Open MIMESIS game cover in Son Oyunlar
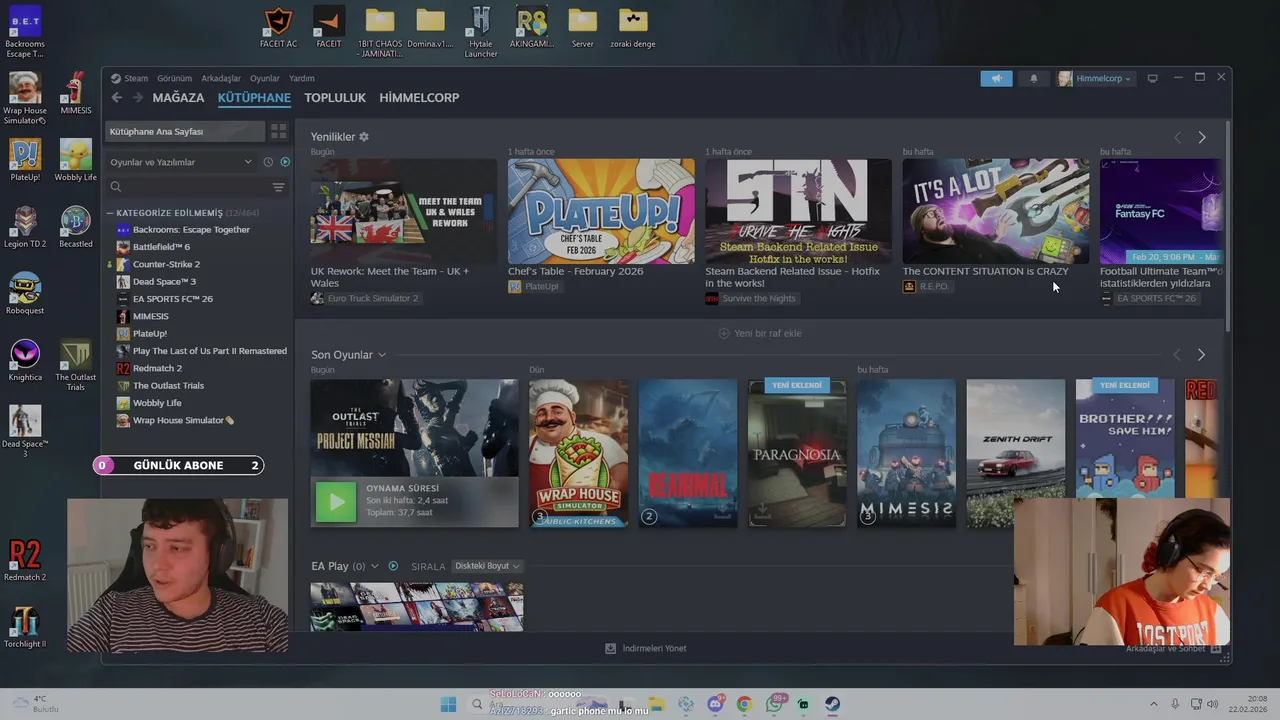Image resolution: width=1280 pixels, height=720 pixels. (x=907, y=453)
